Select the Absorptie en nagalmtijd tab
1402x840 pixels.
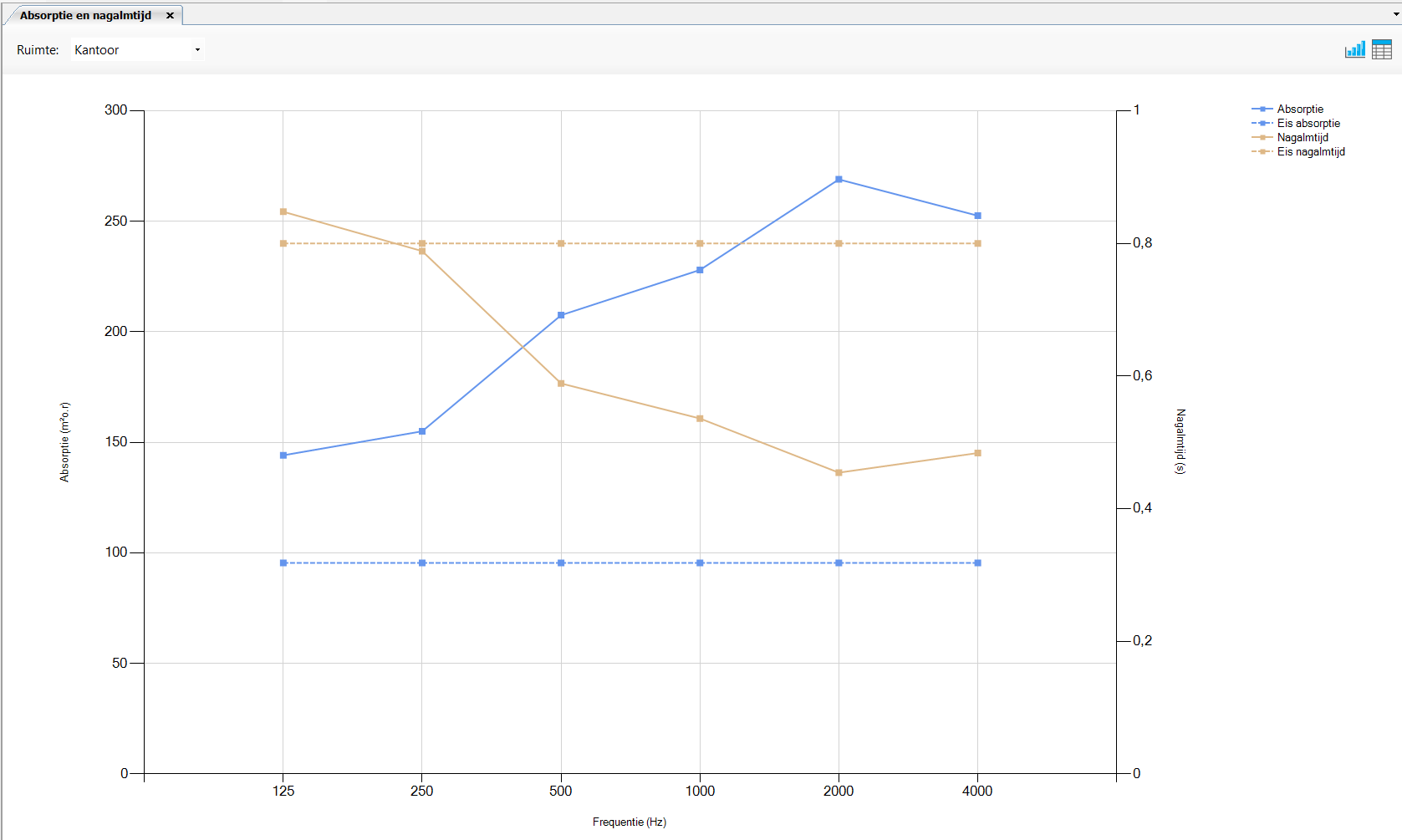pyautogui.click(x=85, y=16)
